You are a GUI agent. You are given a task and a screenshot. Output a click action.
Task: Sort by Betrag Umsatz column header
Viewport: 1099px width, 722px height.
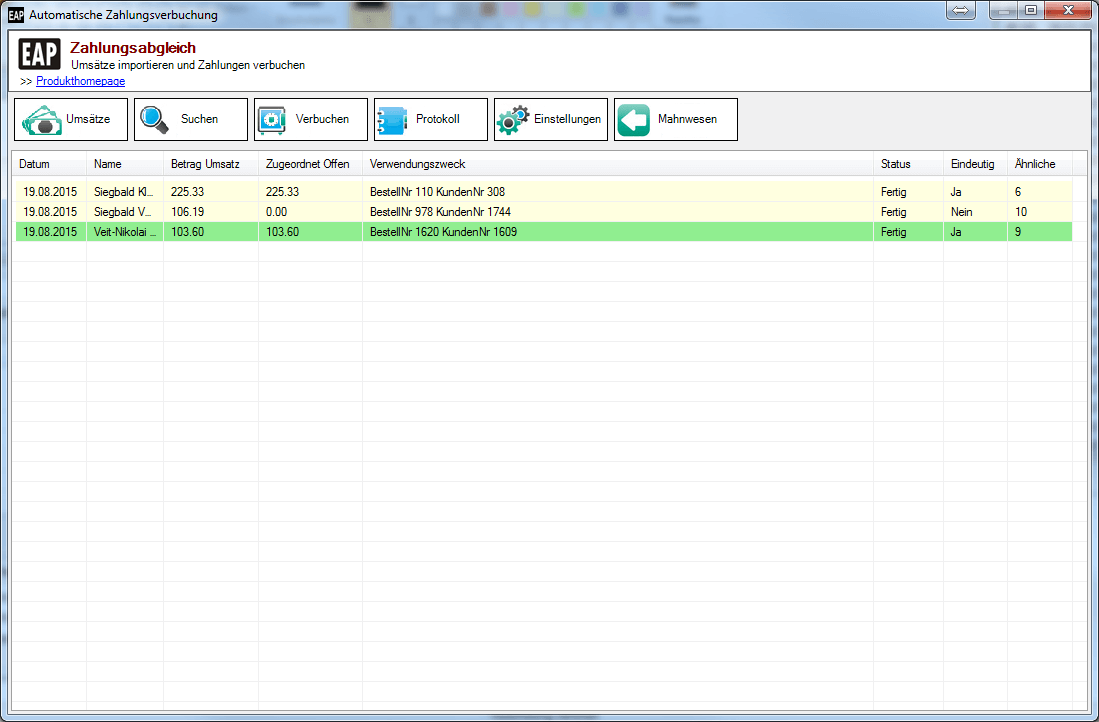(199, 164)
